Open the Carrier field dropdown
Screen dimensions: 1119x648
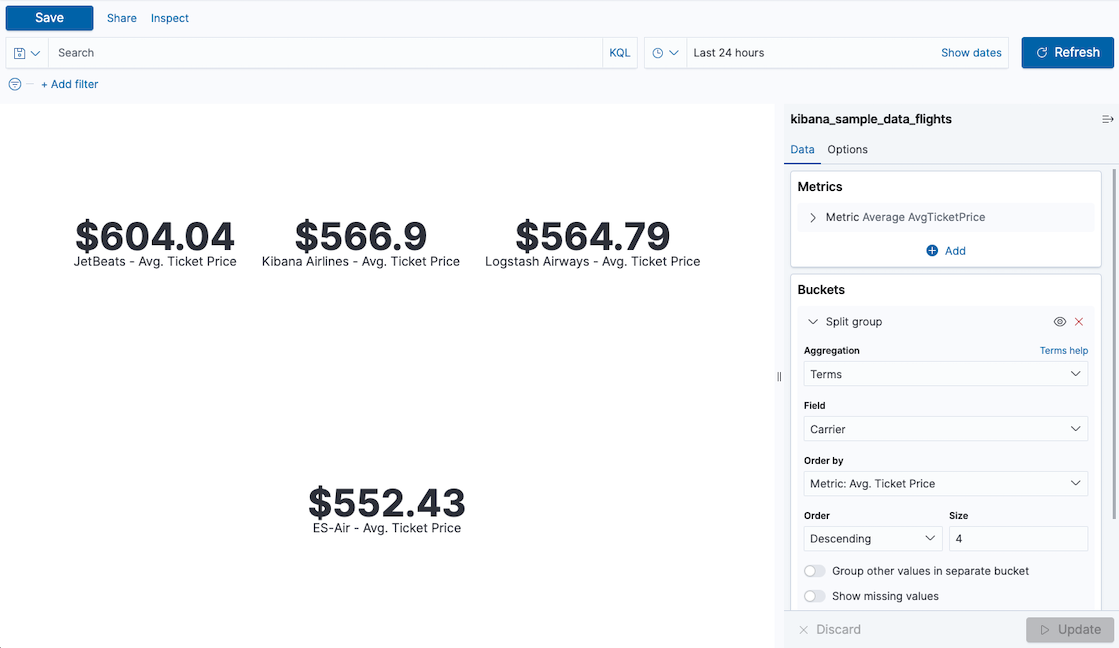click(x=945, y=429)
